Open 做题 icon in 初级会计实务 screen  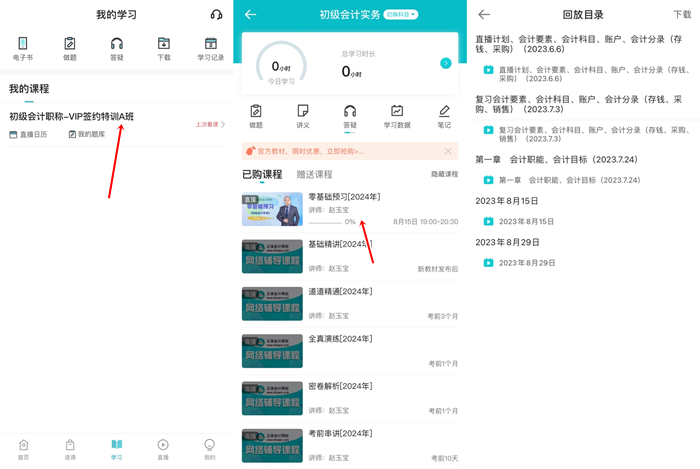click(256, 116)
